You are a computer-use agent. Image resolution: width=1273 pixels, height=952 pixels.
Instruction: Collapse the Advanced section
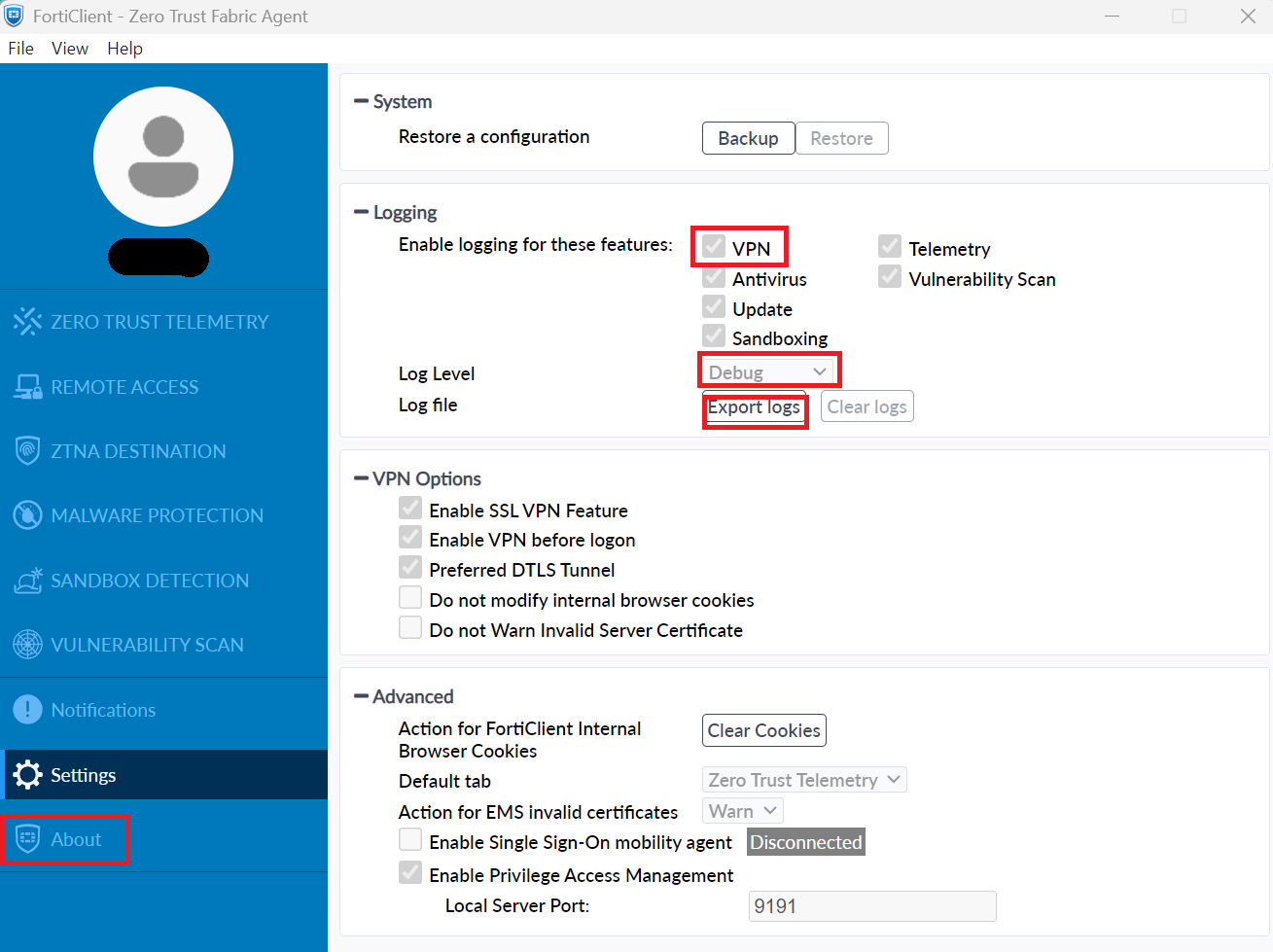pyautogui.click(x=362, y=696)
